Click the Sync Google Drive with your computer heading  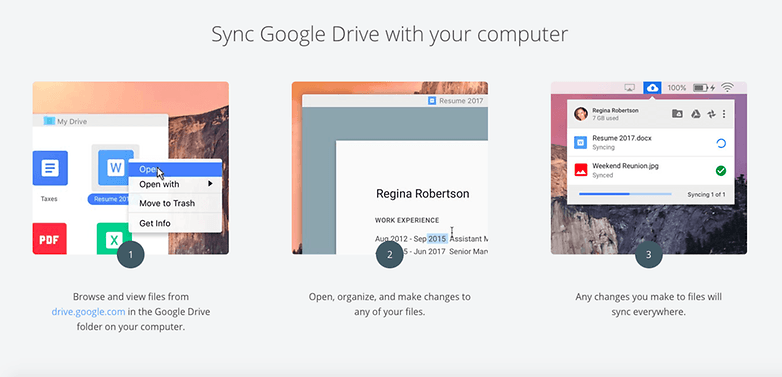pyautogui.click(x=390, y=34)
